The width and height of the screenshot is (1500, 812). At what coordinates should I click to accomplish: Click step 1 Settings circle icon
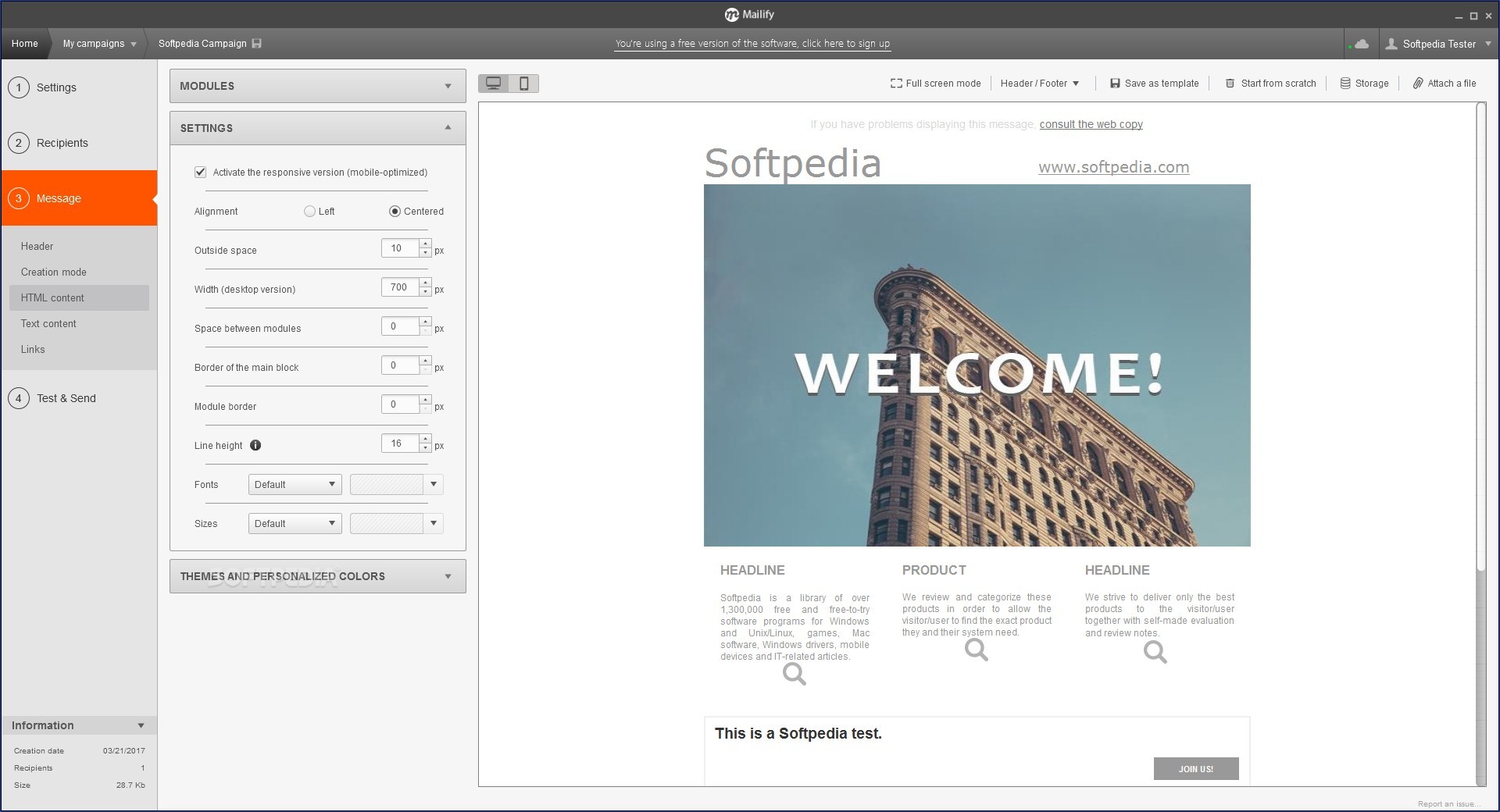19,87
